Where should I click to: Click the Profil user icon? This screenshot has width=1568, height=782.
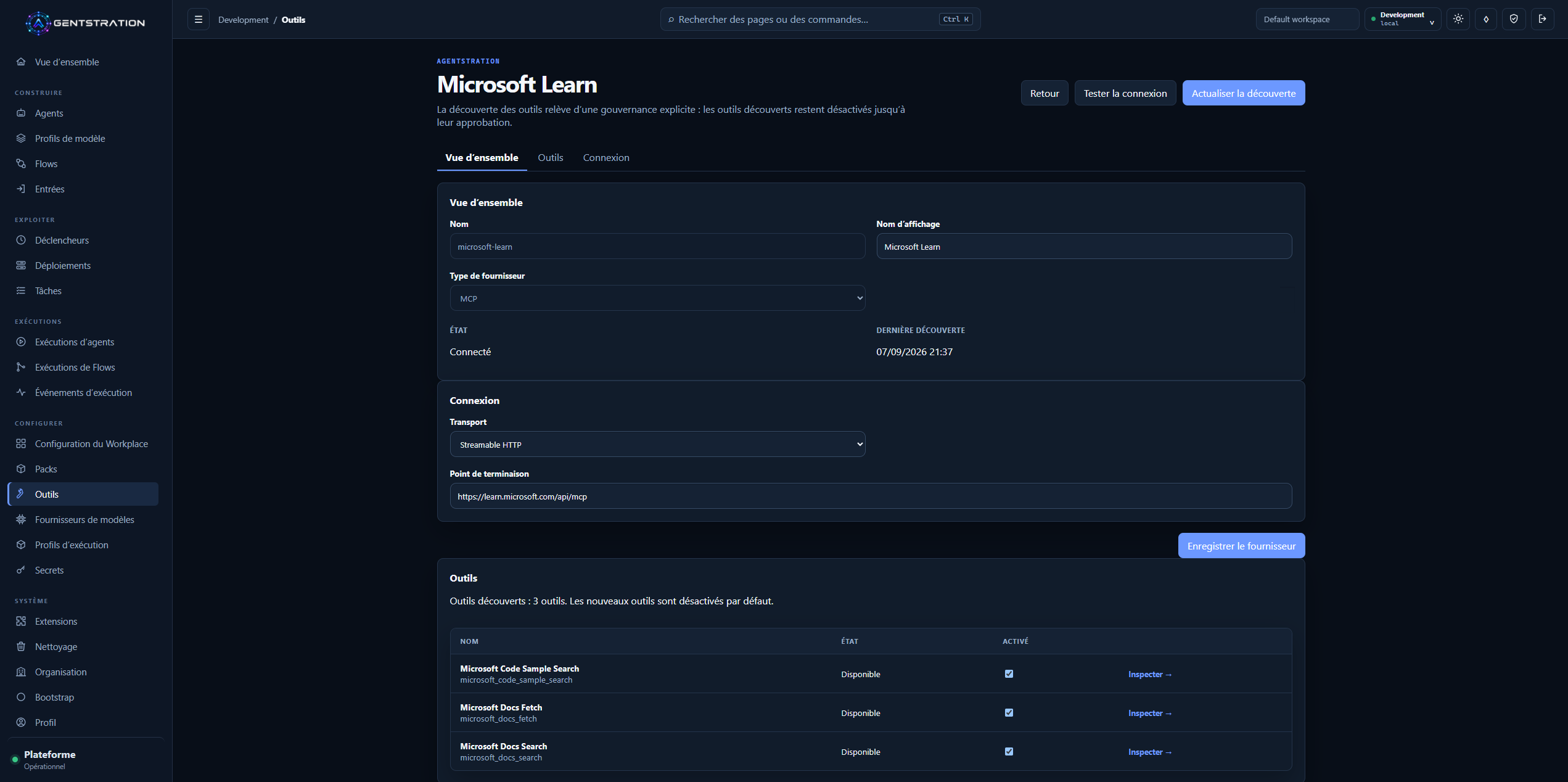pos(21,722)
